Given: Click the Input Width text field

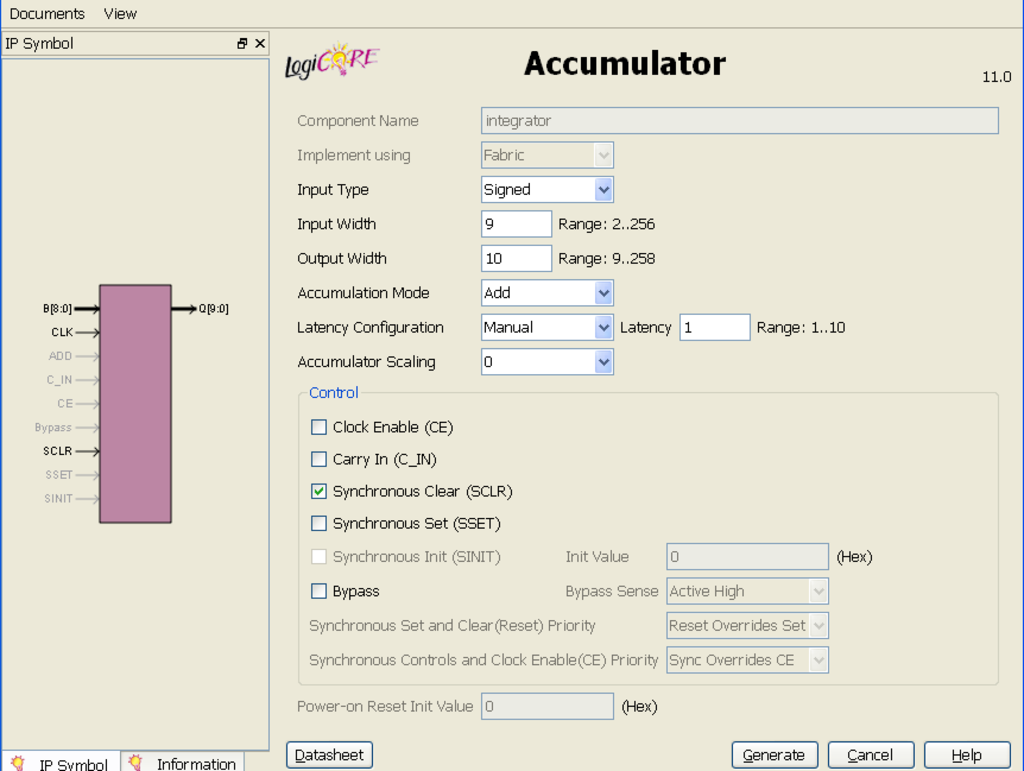Looking at the screenshot, I should 516,224.
